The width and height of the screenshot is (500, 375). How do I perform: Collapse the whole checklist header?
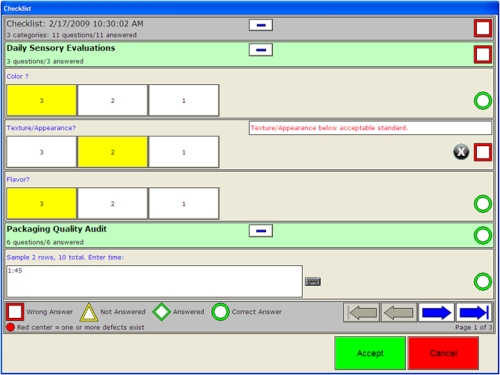point(261,25)
